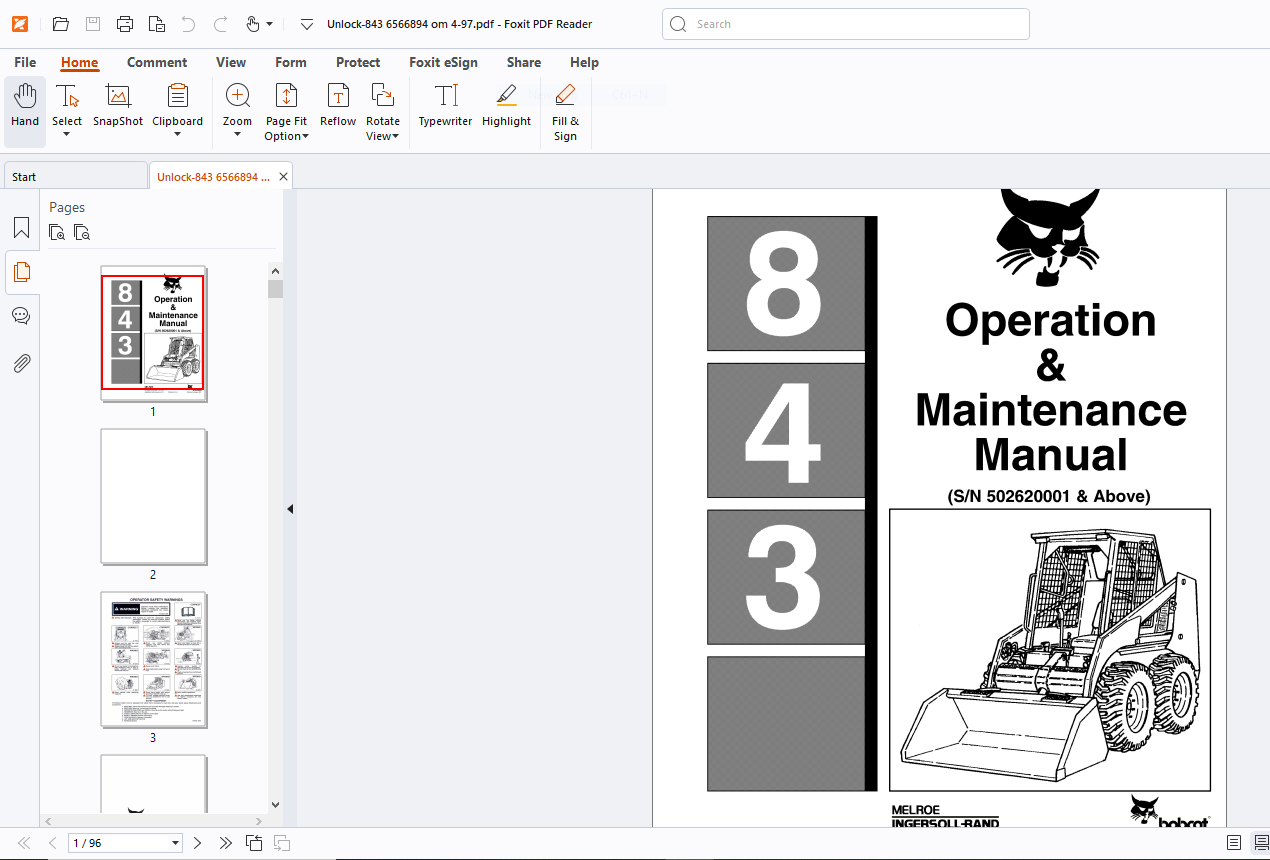Open the touch mode dropdown arrow

(x=269, y=24)
